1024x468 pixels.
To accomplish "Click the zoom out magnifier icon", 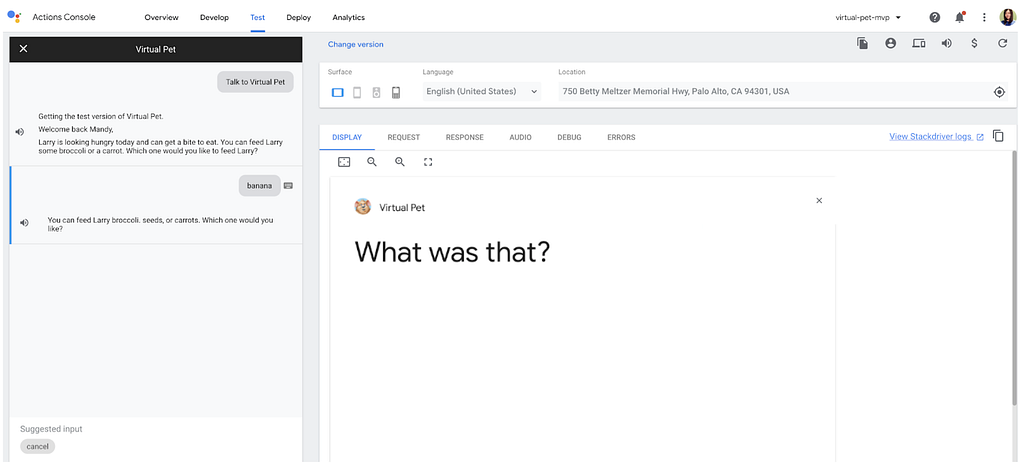I will (372, 162).
